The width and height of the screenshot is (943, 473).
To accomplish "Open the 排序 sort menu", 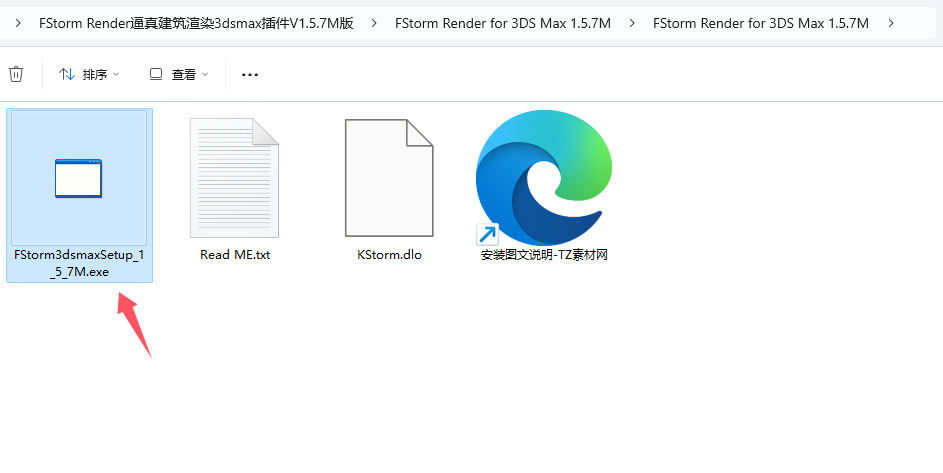I will pyautogui.click(x=89, y=74).
